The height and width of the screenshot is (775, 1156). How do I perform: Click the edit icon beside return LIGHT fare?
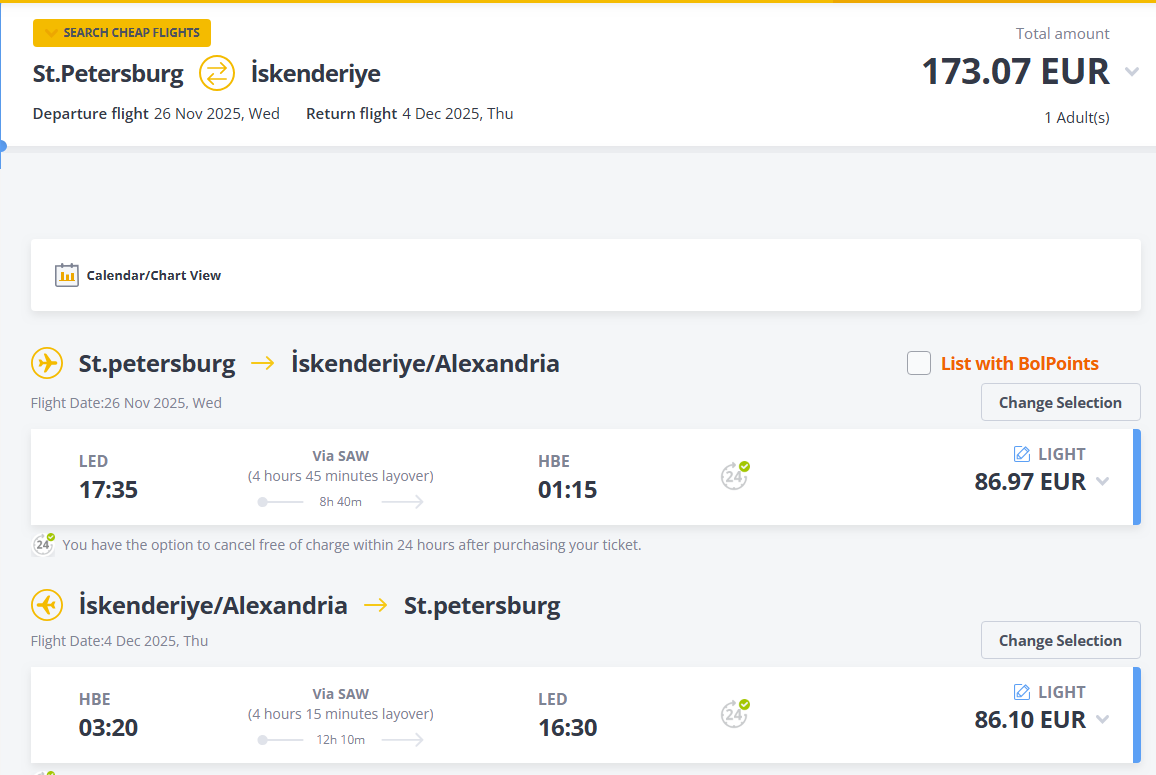tap(1022, 692)
